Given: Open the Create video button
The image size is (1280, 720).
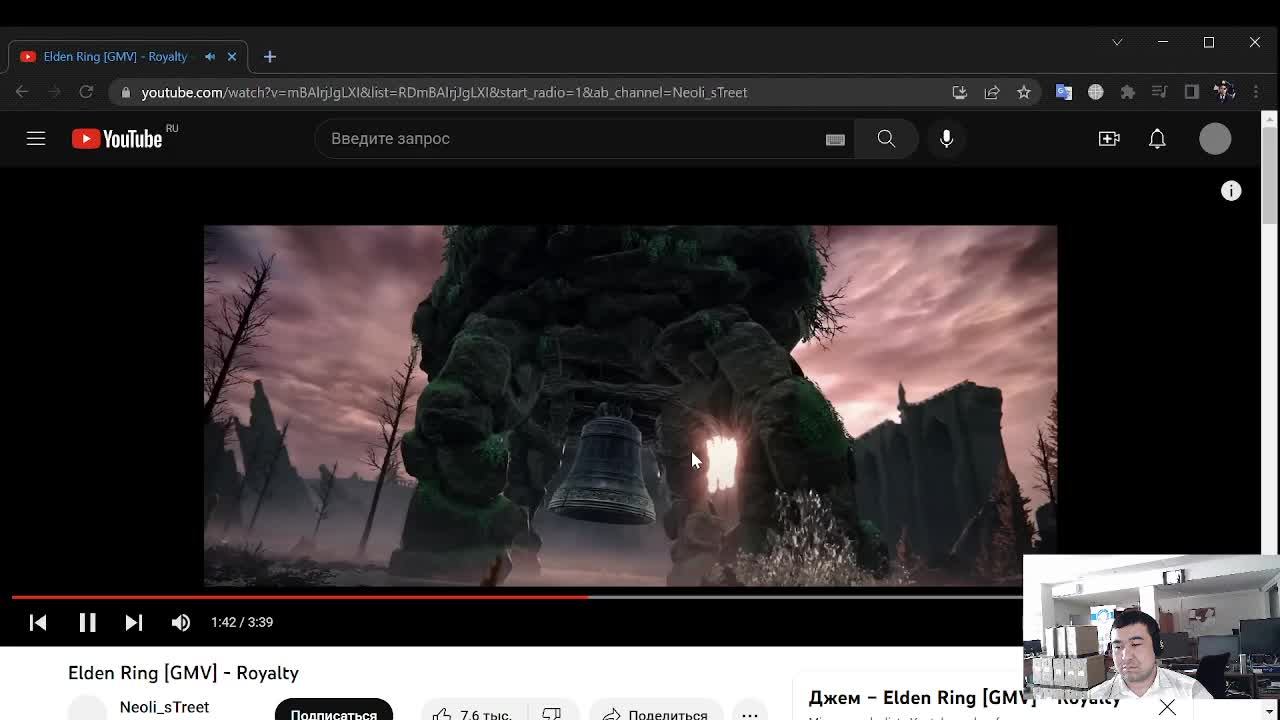Looking at the screenshot, I should pos(1109,139).
